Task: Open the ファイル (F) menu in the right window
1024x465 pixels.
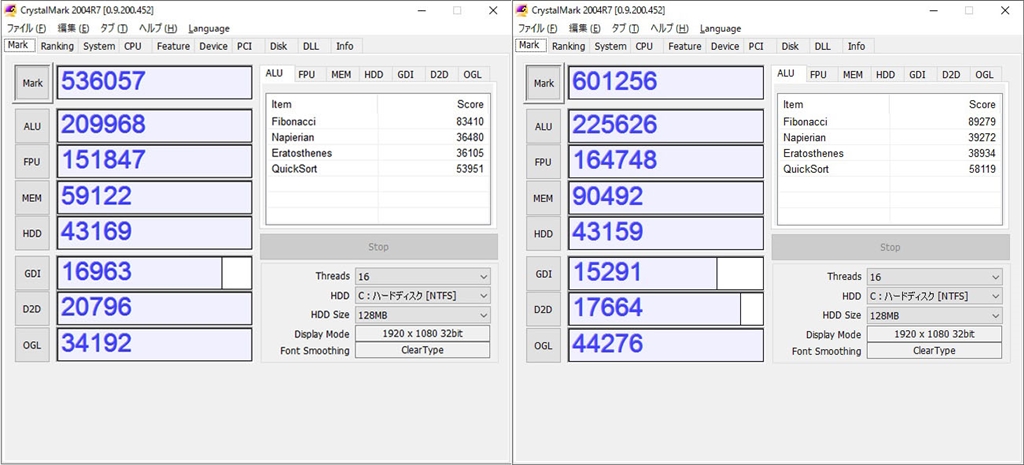Action: 537,29
